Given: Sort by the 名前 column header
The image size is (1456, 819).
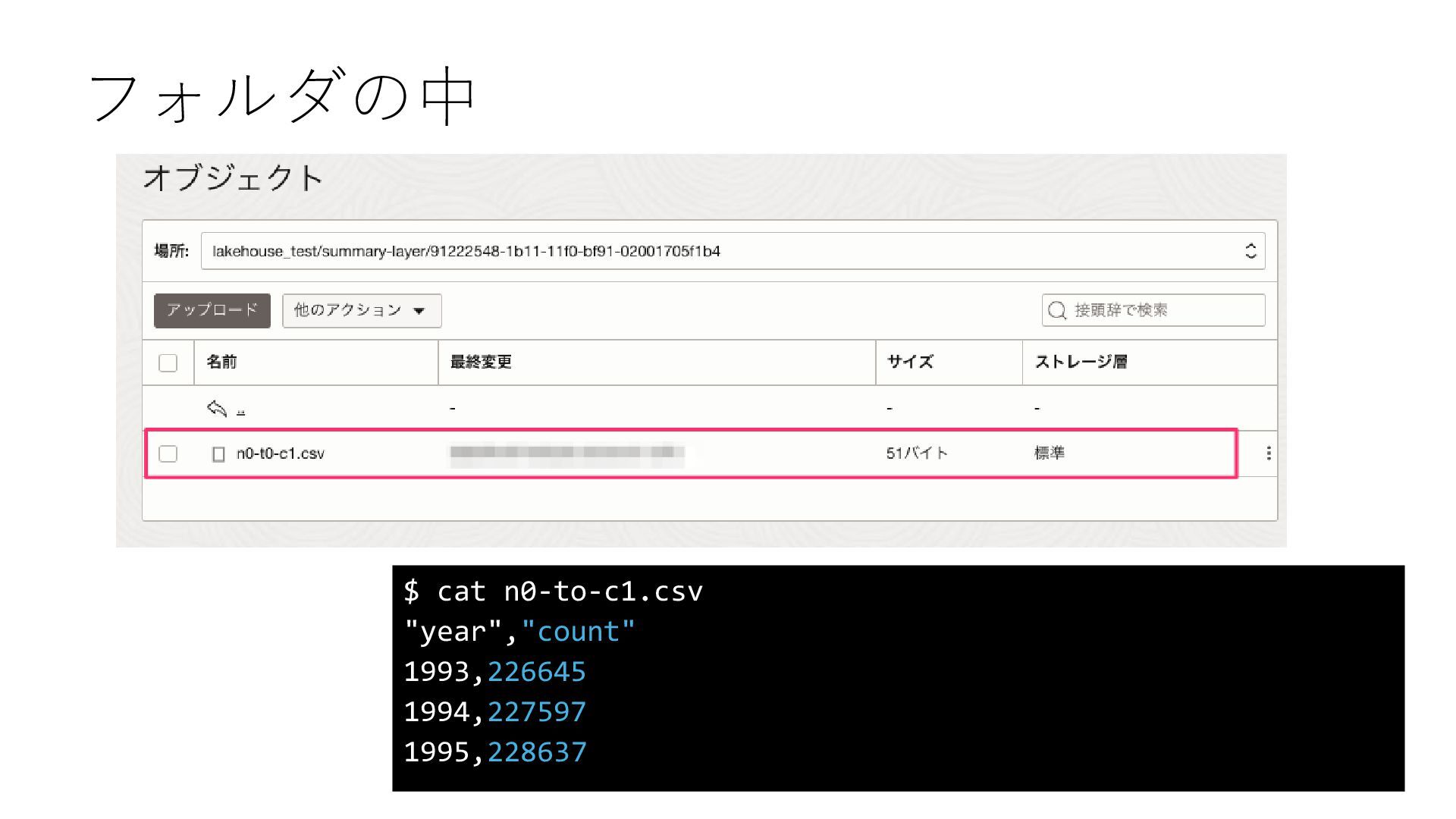Looking at the screenshot, I should pyautogui.click(x=221, y=362).
